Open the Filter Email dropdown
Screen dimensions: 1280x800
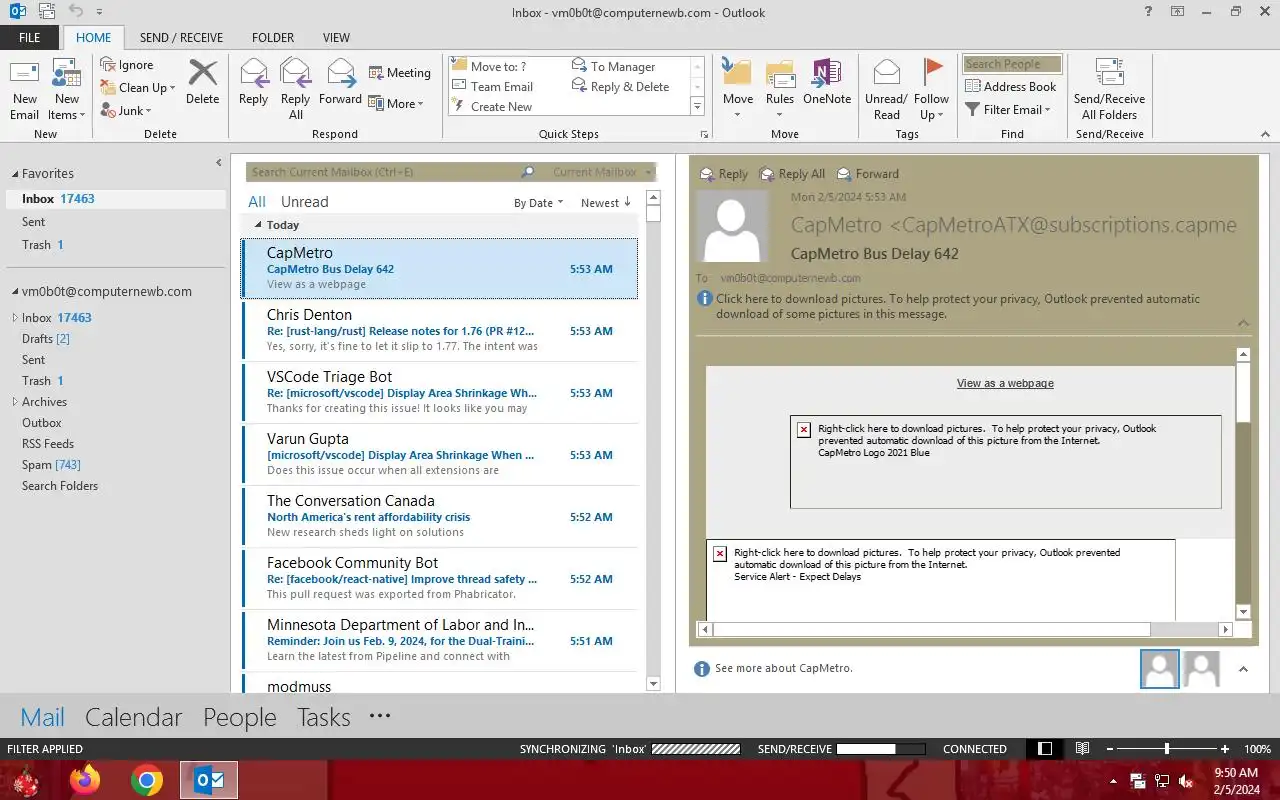click(1008, 110)
